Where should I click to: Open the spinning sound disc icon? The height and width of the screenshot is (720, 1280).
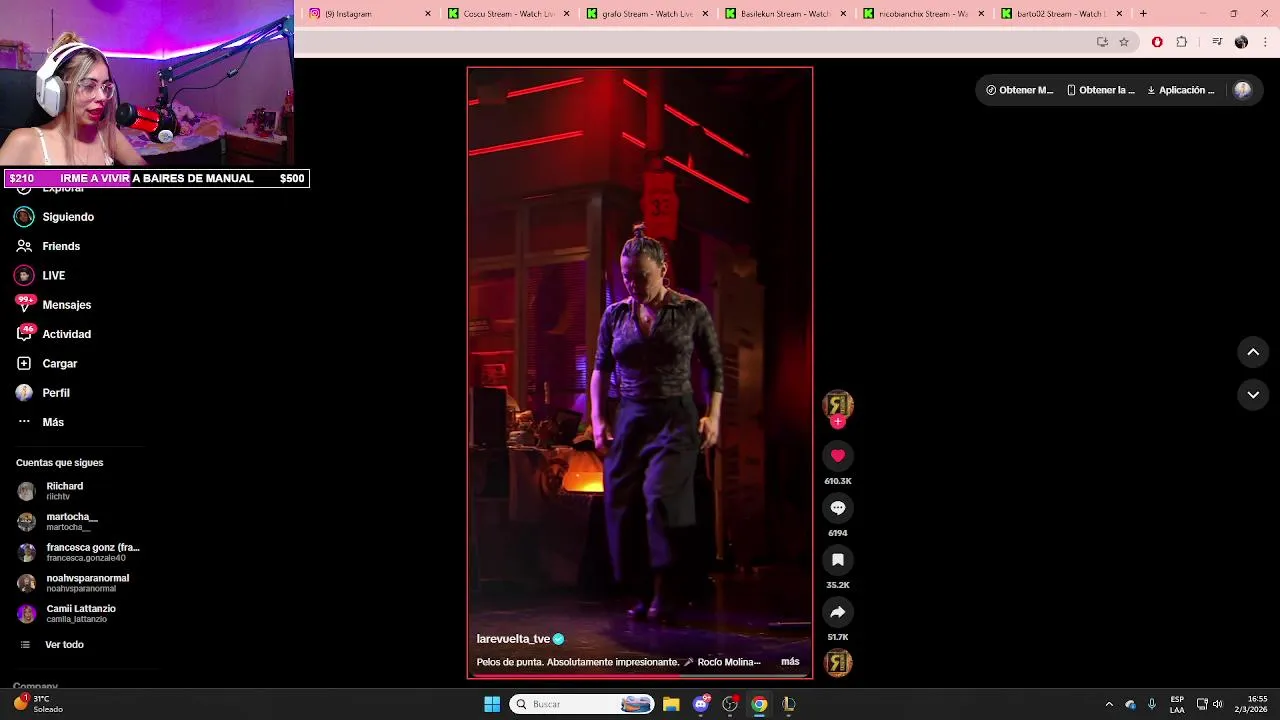click(838, 662)
